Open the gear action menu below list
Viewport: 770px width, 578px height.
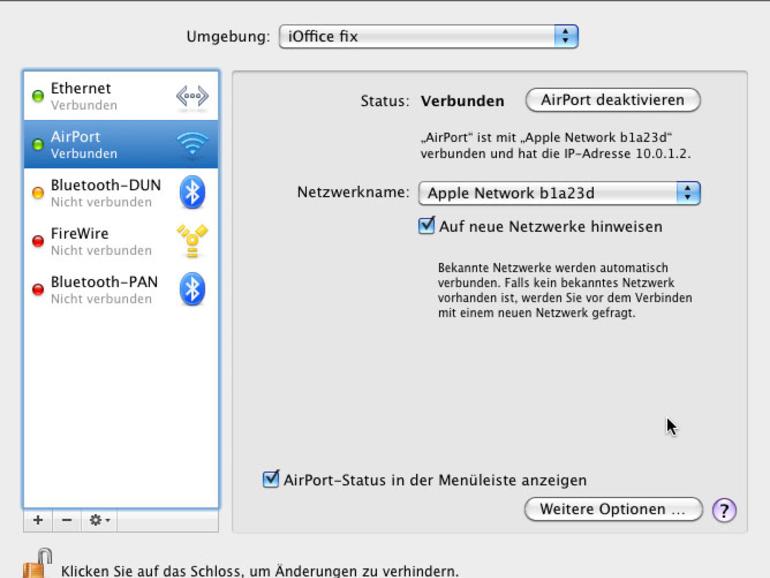click(x=100, y=520)
